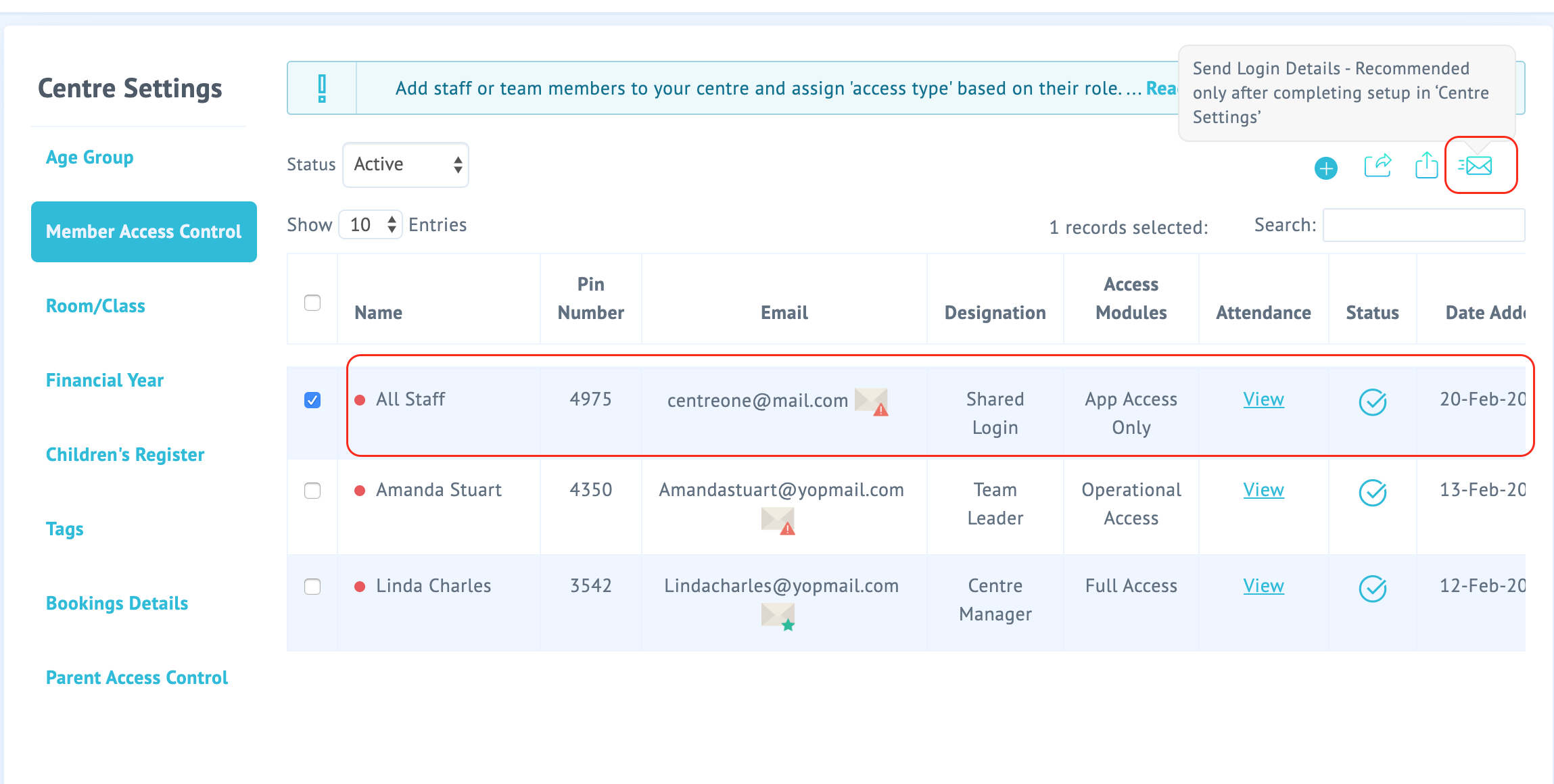Image resolution: width=1554 pixels, height=784 pixels.
Task: Click View attendance for Linda Charles
Action: pos(1263,586)
